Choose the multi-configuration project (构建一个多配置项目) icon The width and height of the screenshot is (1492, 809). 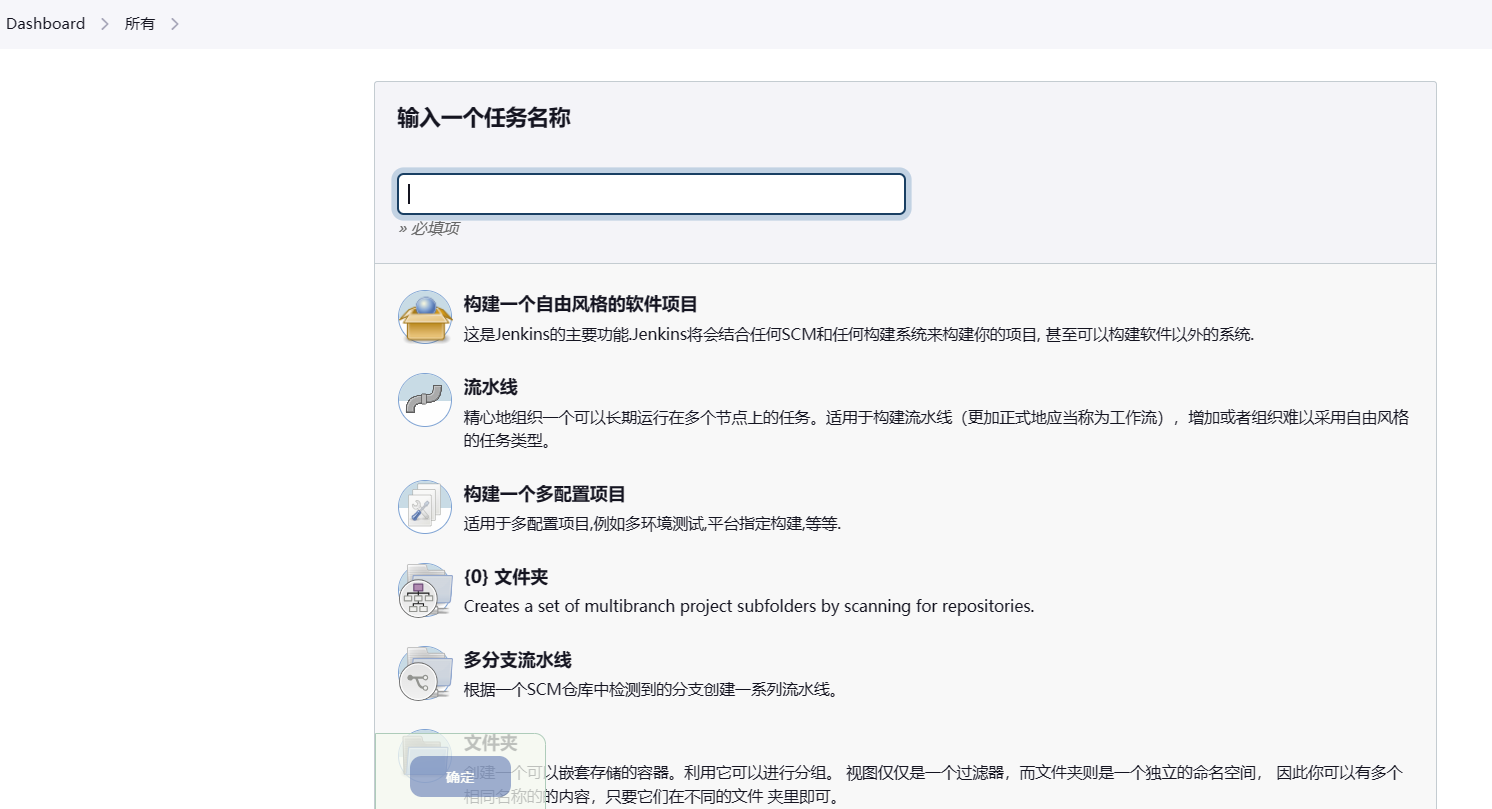(x=425, y=507)
